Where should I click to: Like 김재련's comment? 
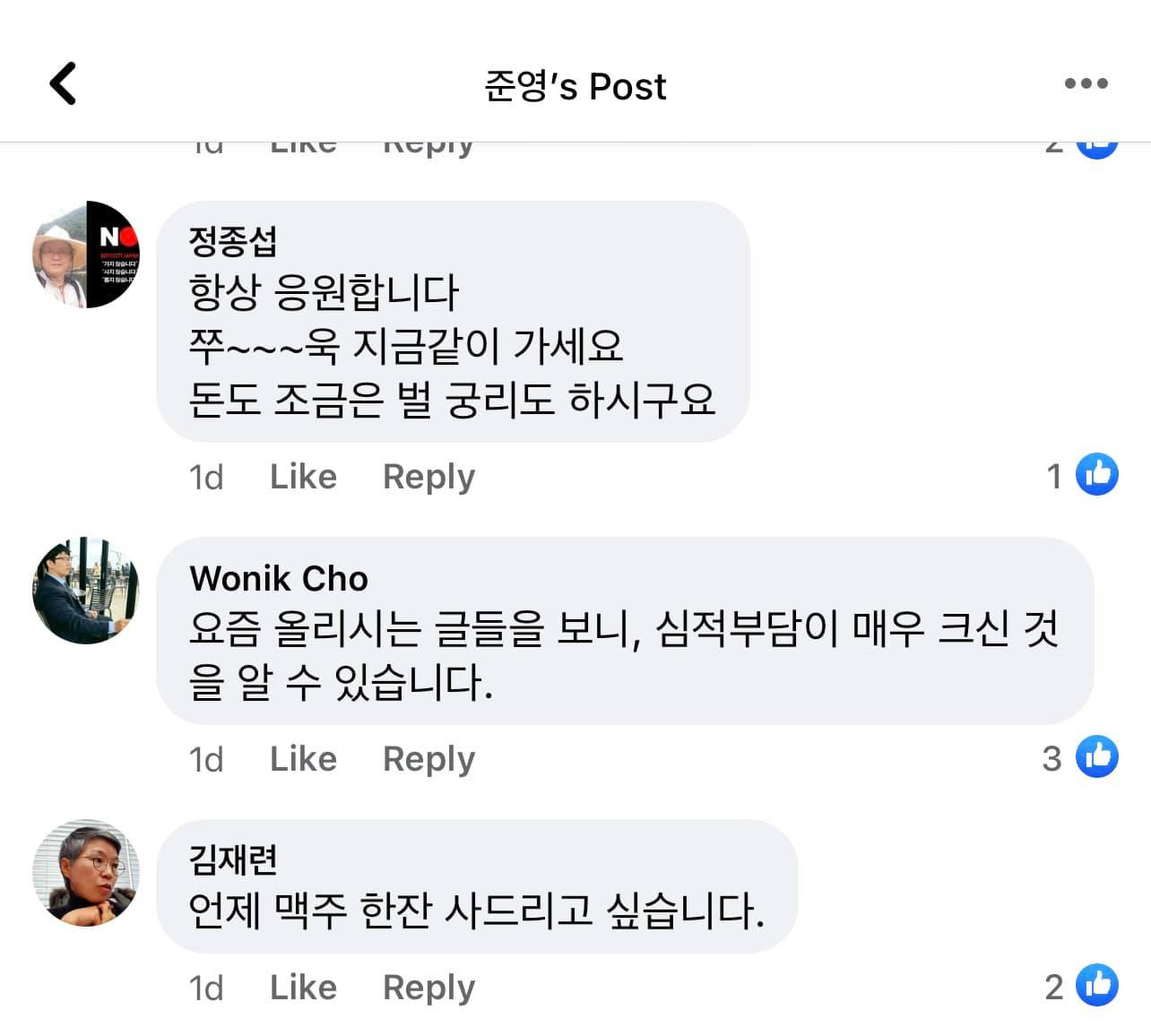303,988
